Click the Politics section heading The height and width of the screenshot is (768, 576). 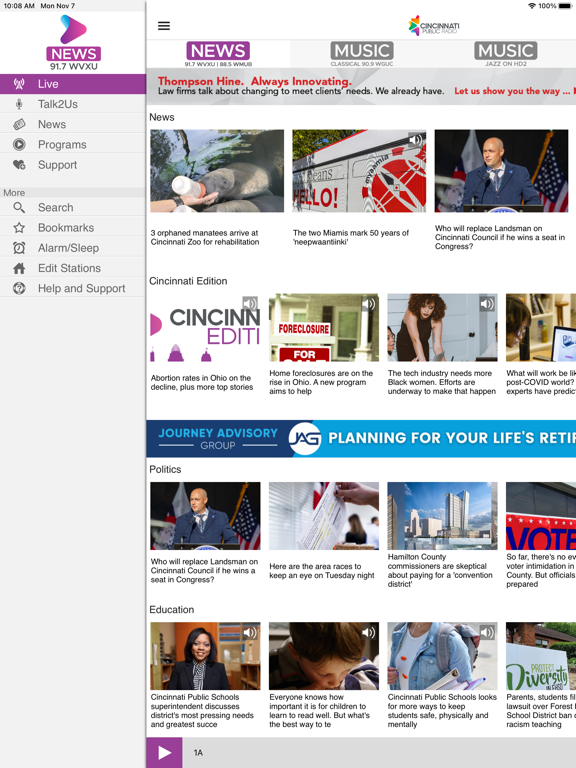tap(165, 469)
